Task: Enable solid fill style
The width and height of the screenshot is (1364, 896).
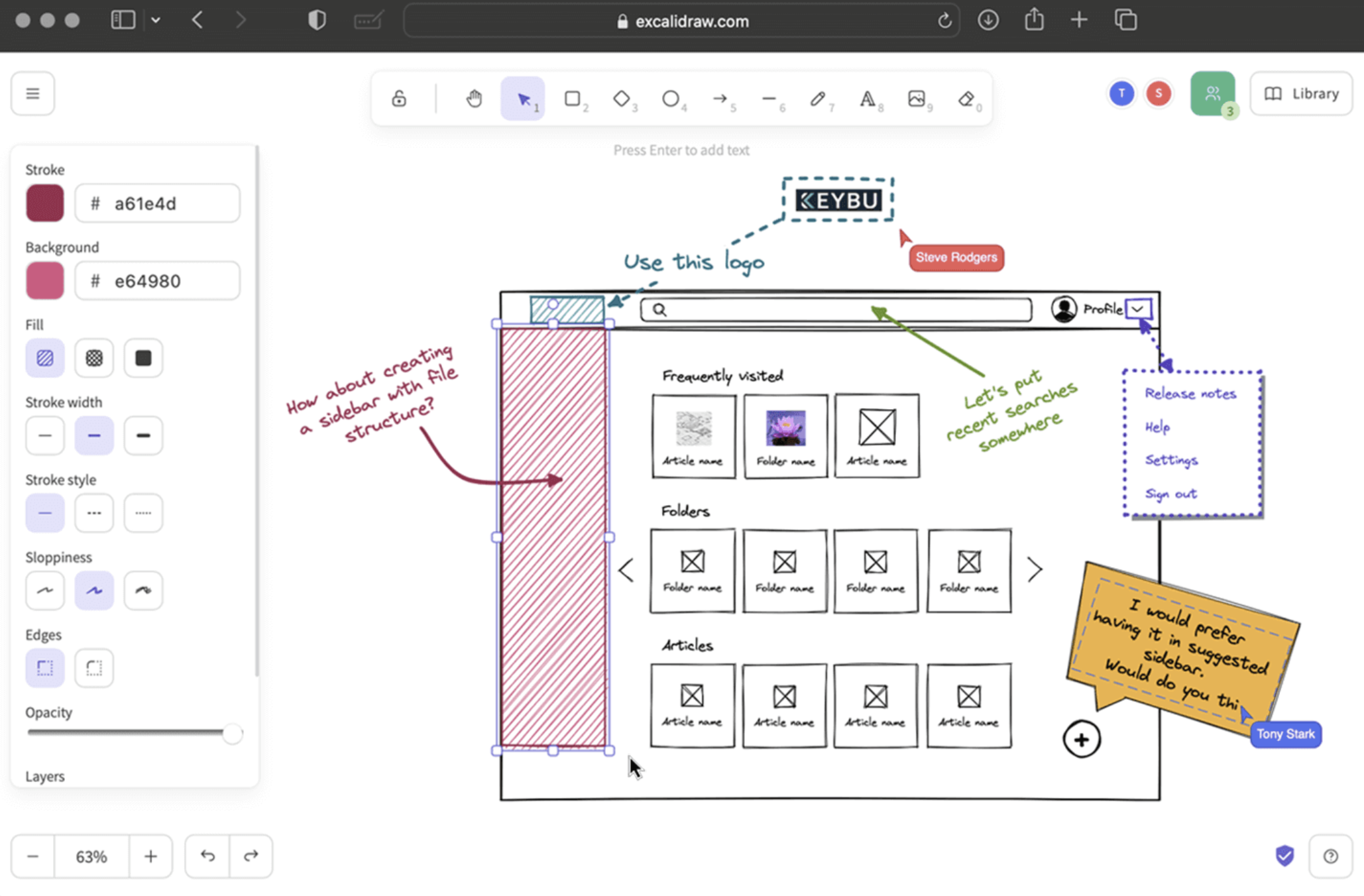Action: 143,358
